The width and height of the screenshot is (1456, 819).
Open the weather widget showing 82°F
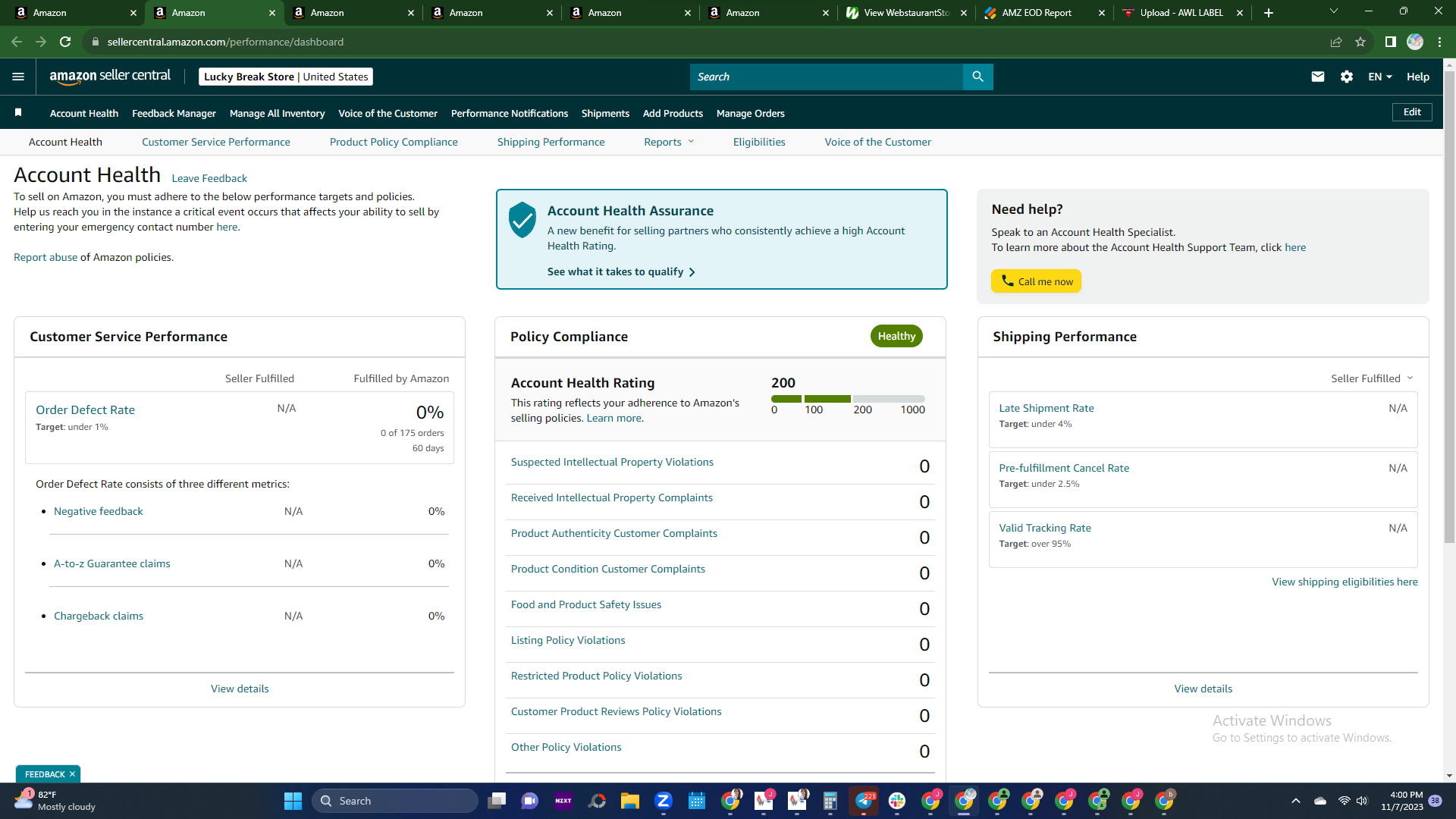click(x=56, y=801)
